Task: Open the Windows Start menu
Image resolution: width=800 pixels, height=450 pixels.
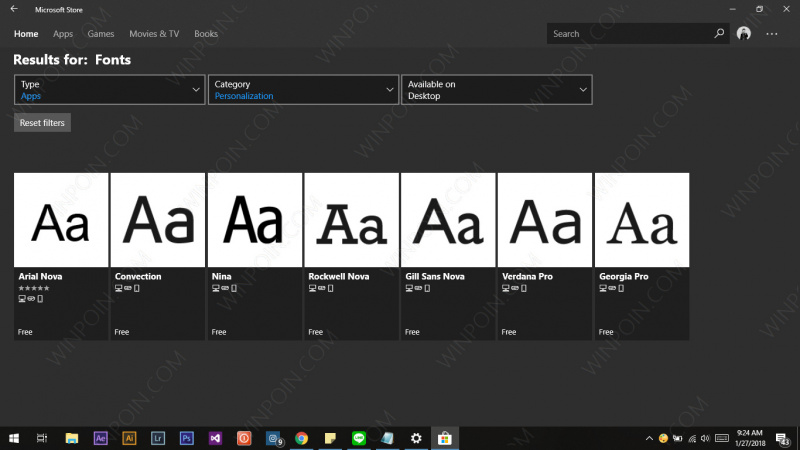Action: click(x=14, y=438)
